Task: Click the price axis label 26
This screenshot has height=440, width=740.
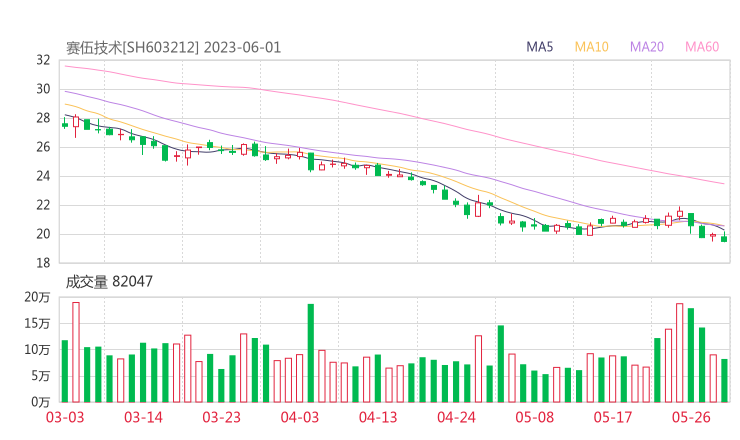Action: point(43,147)
